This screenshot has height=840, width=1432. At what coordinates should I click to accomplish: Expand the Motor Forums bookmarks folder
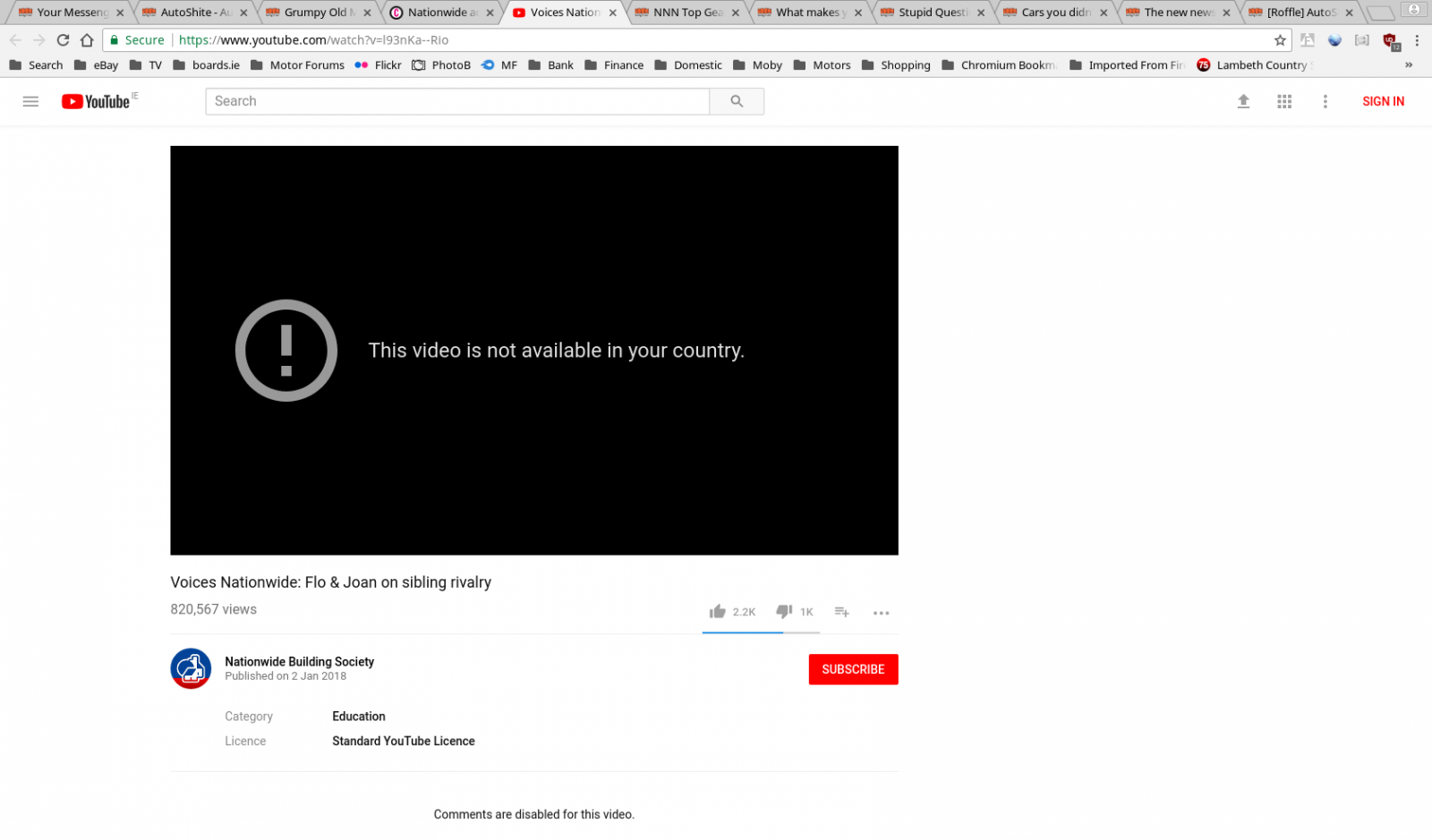[x=297, y=65]
